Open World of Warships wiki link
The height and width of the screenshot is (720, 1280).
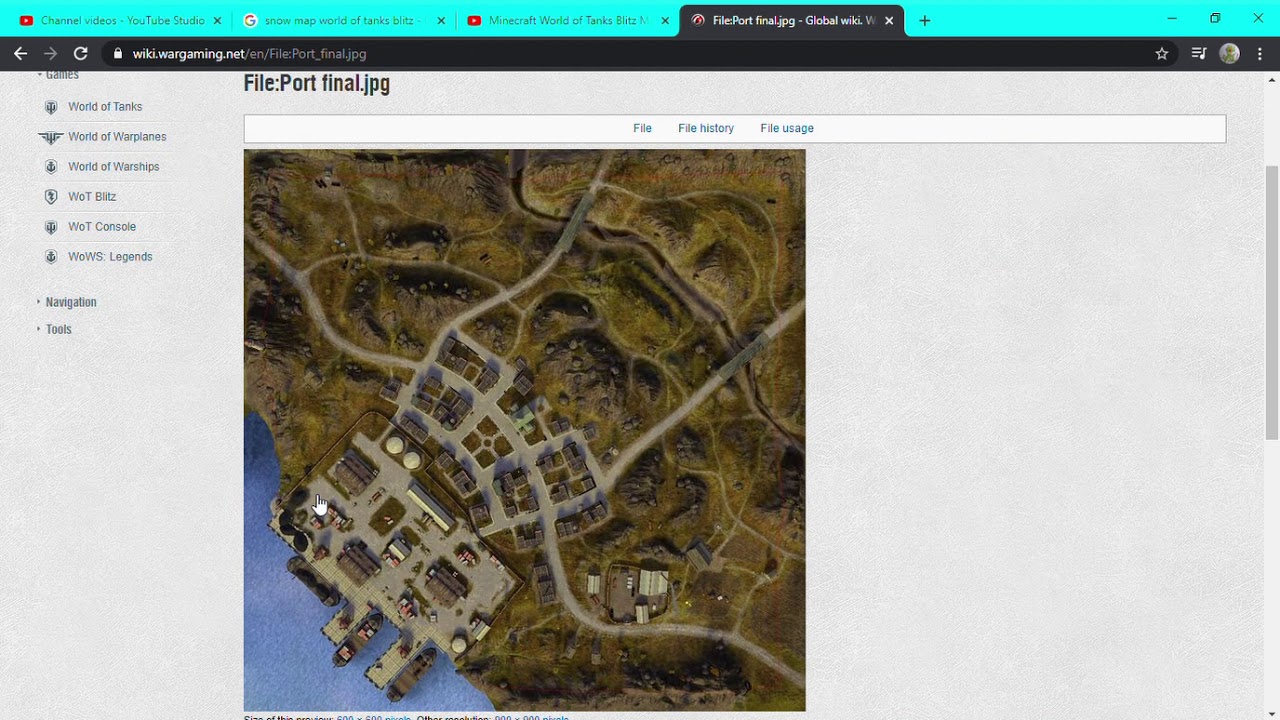pos(114,167)
